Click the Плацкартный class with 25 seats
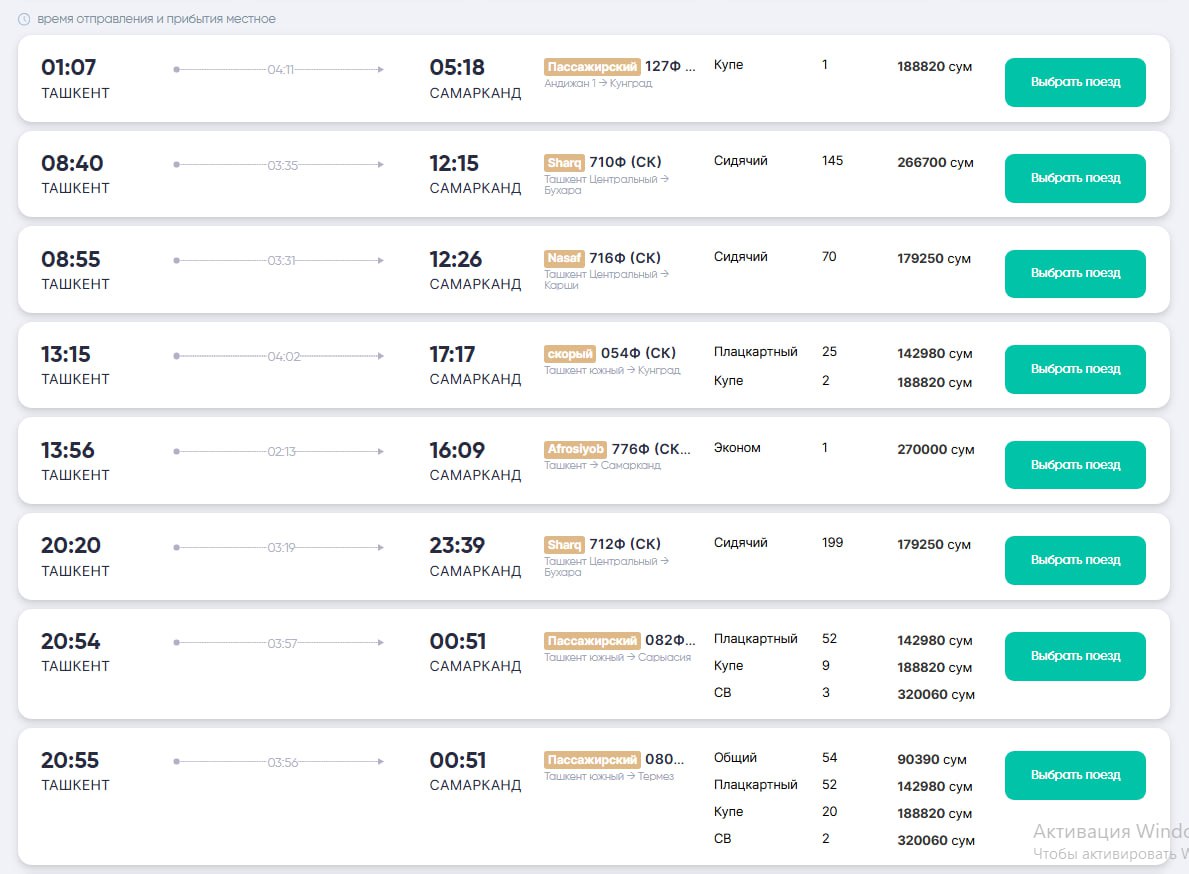The height and width of the screenshot is (874, 1189). point(755,352)
